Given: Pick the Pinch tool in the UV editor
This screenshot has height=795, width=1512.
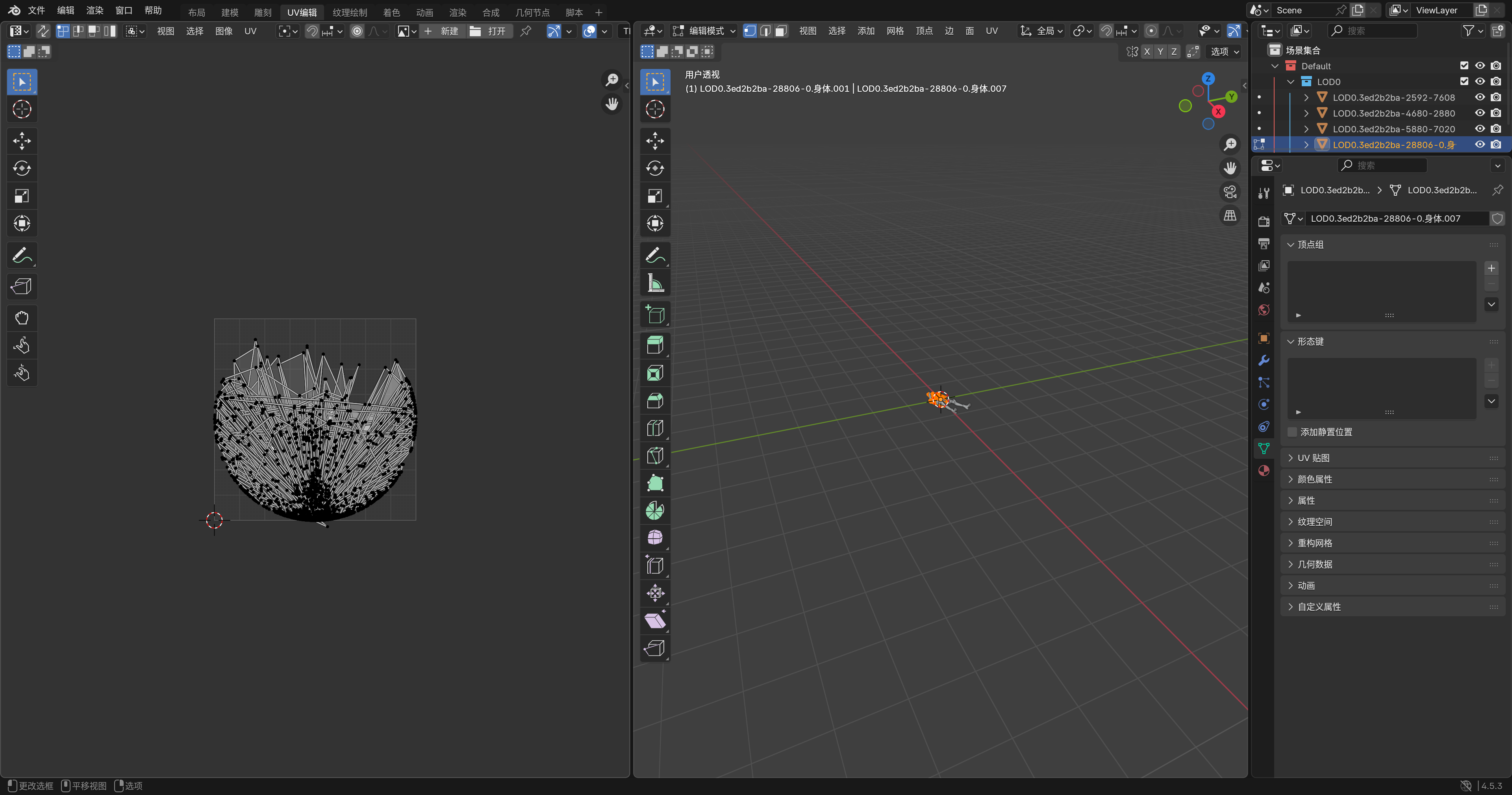Looking at the screenshot, I should 22,373.
